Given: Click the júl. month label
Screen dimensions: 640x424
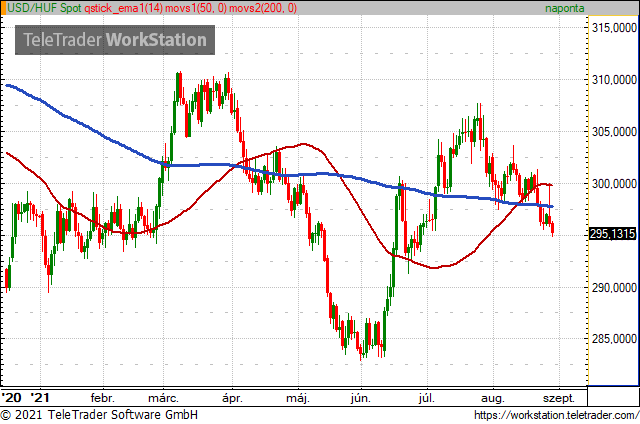Looking at the screenshot, I should [x=427, y=398].
